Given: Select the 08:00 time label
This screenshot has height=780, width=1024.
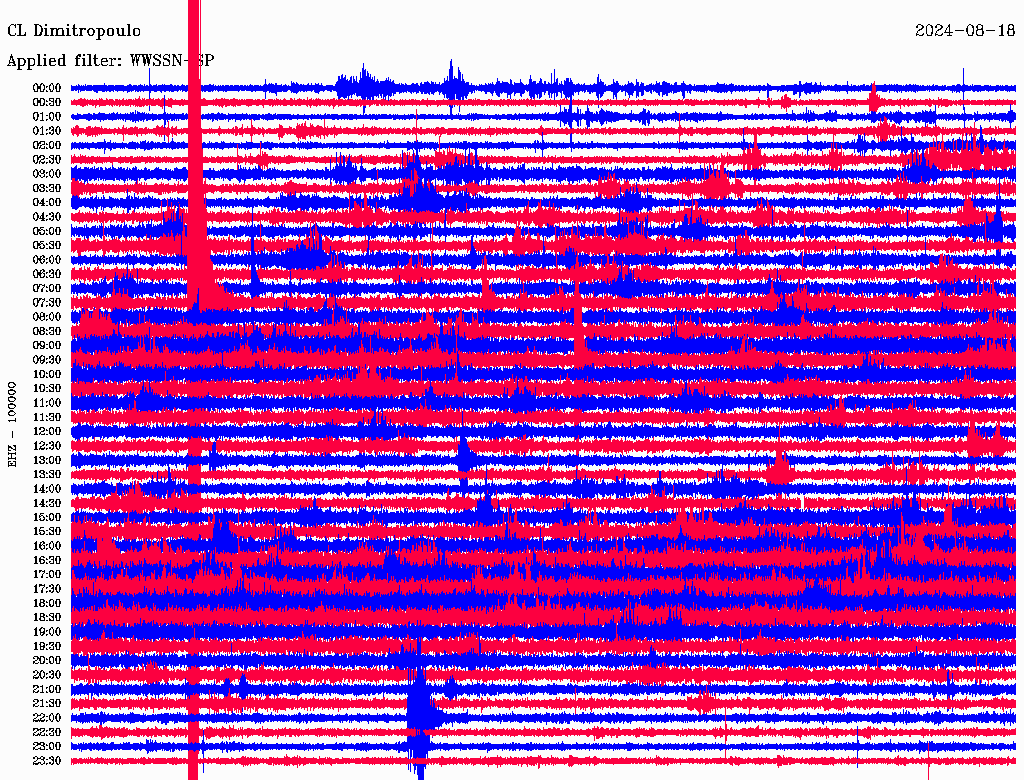Looking at the screenshot, I should click(47, 317).
